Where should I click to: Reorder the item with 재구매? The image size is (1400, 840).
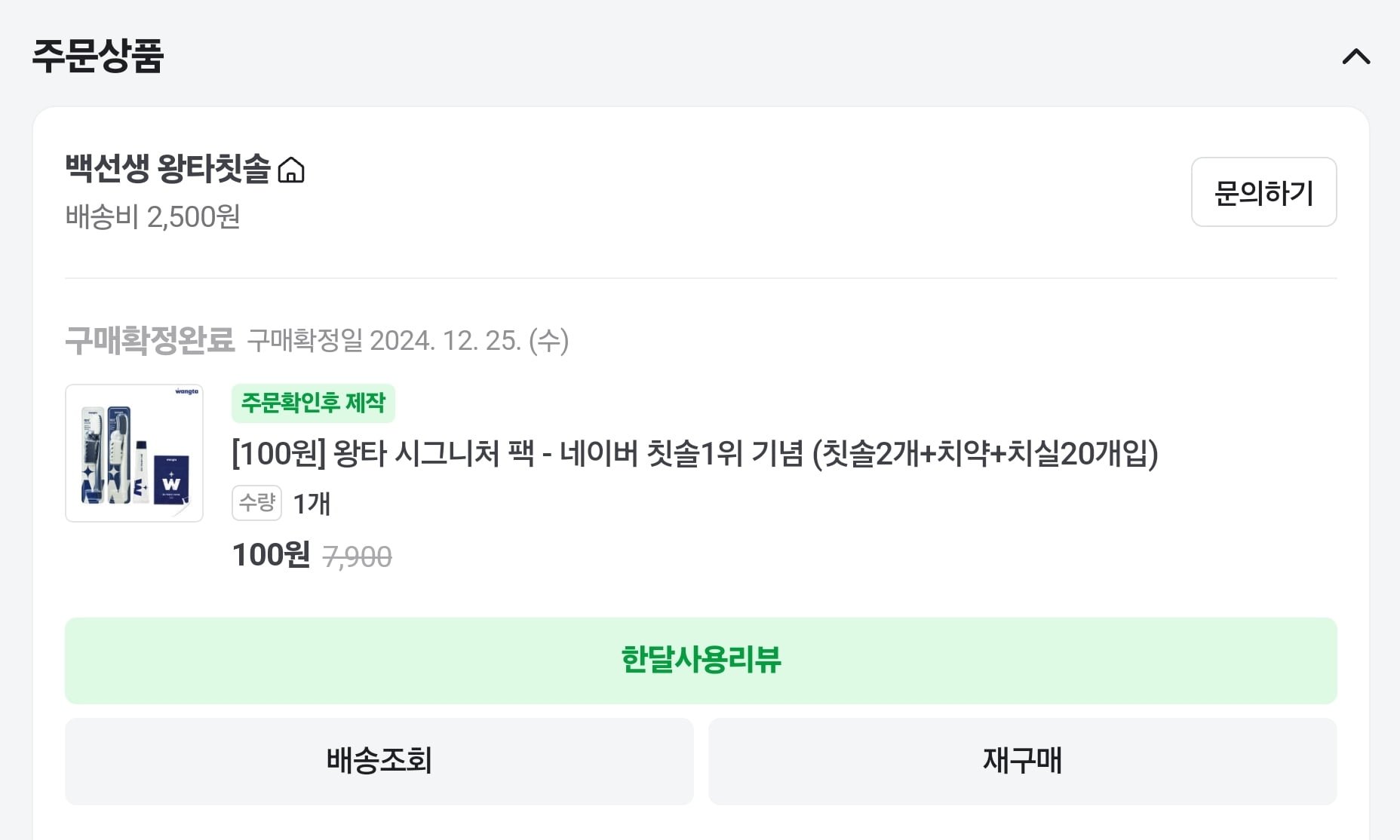tap(1022, 761)
